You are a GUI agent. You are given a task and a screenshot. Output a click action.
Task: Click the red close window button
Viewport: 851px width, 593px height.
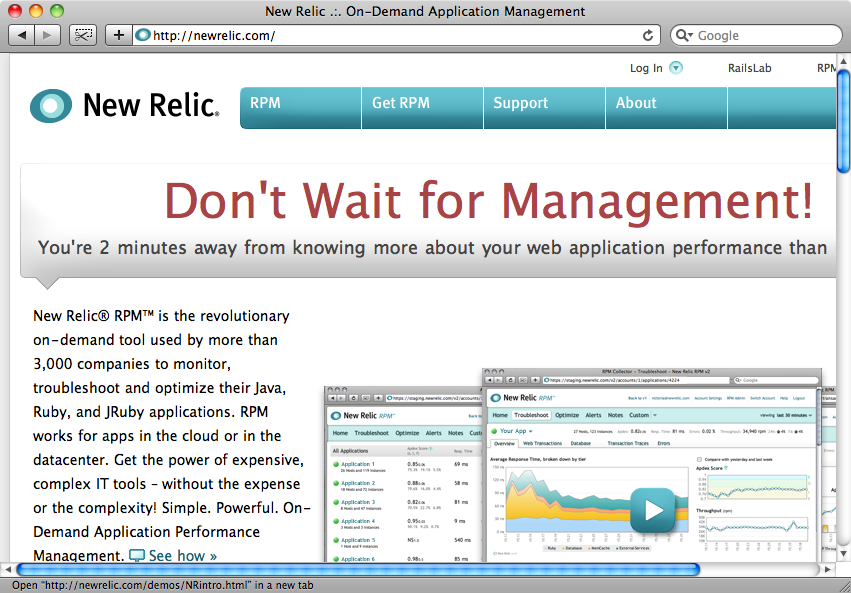tap(15, 11)
